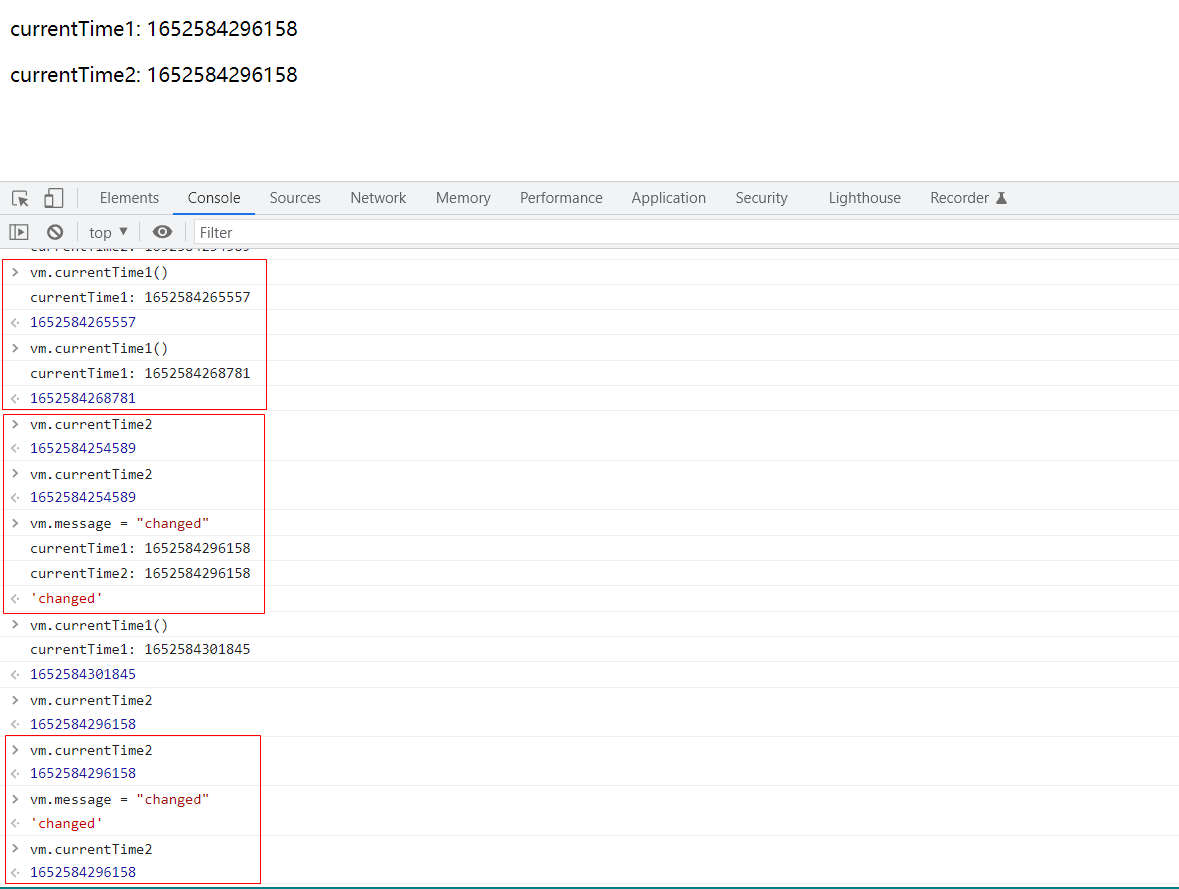Image resolution: width=1179 pixels, height=889 pixels.
Task: Show the console sidebar icon
Action: pos(19,232)
